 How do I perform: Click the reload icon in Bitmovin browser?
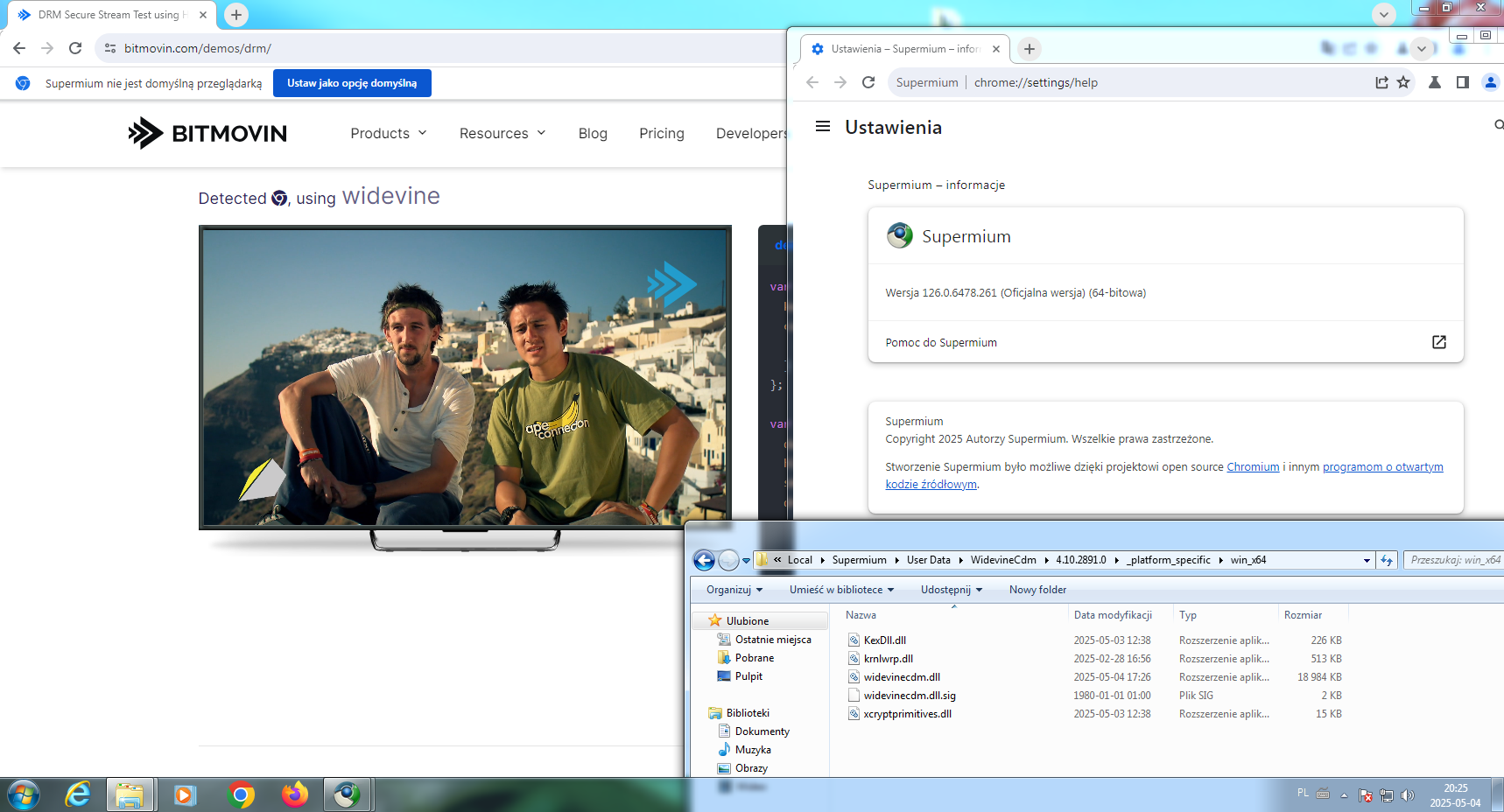point(75,48)
